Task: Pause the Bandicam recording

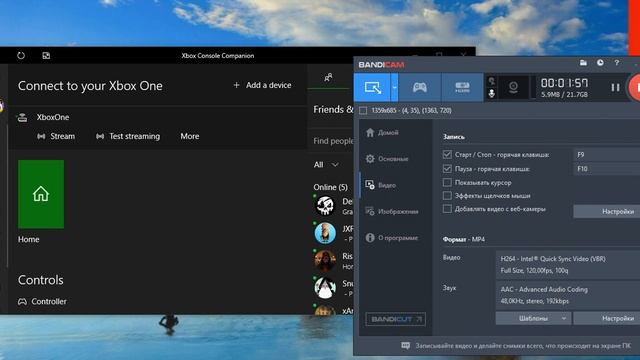Action: pyautogui.click(x=615, y=87)
